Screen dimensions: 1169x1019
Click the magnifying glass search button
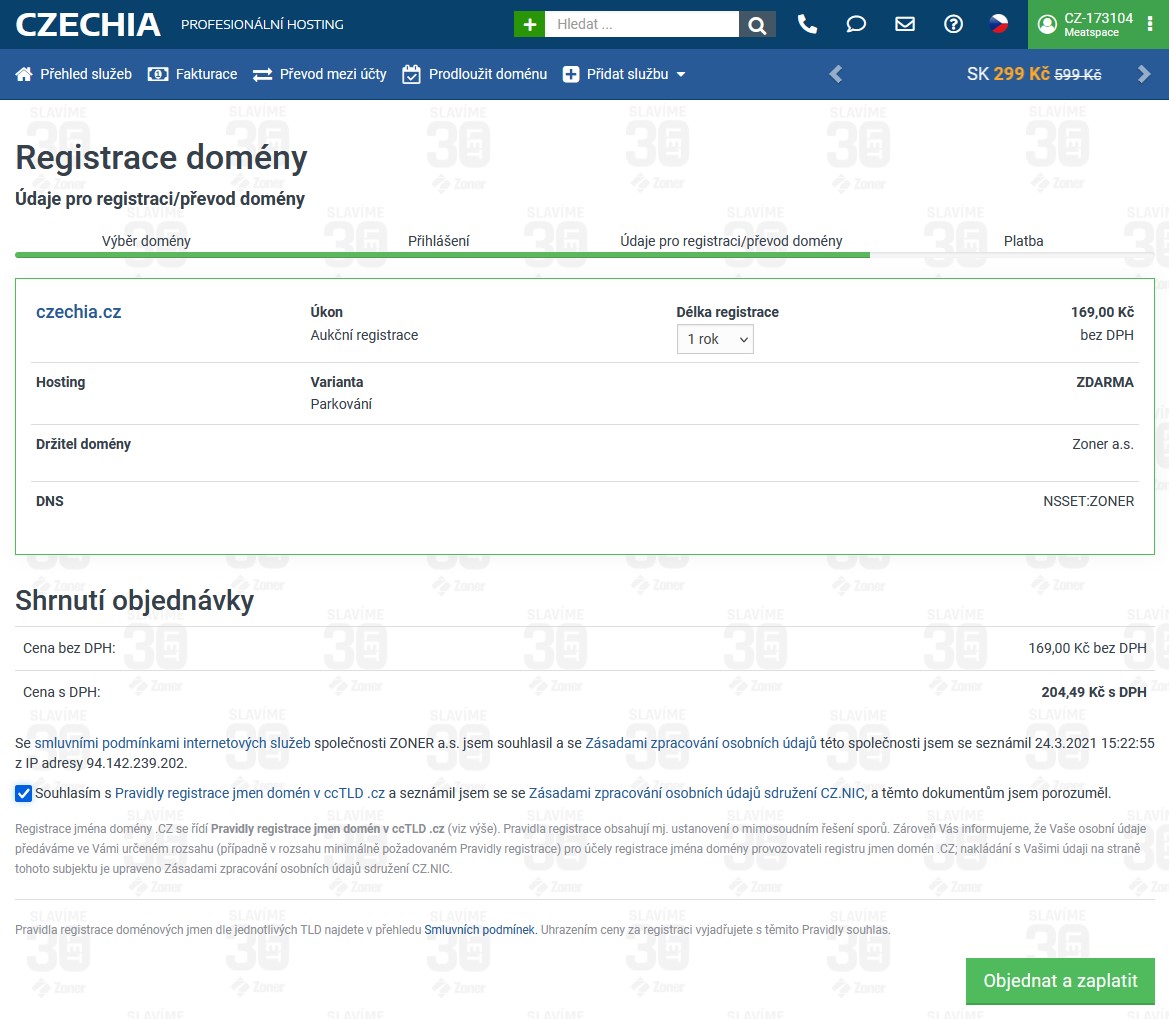[757, 24]
